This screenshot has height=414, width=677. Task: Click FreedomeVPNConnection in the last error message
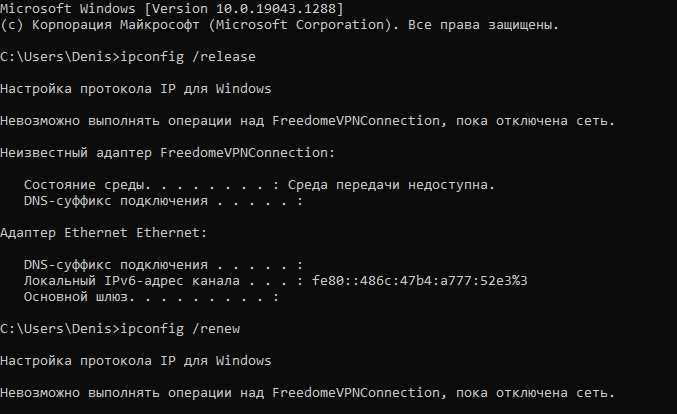[x=356, y=392]
